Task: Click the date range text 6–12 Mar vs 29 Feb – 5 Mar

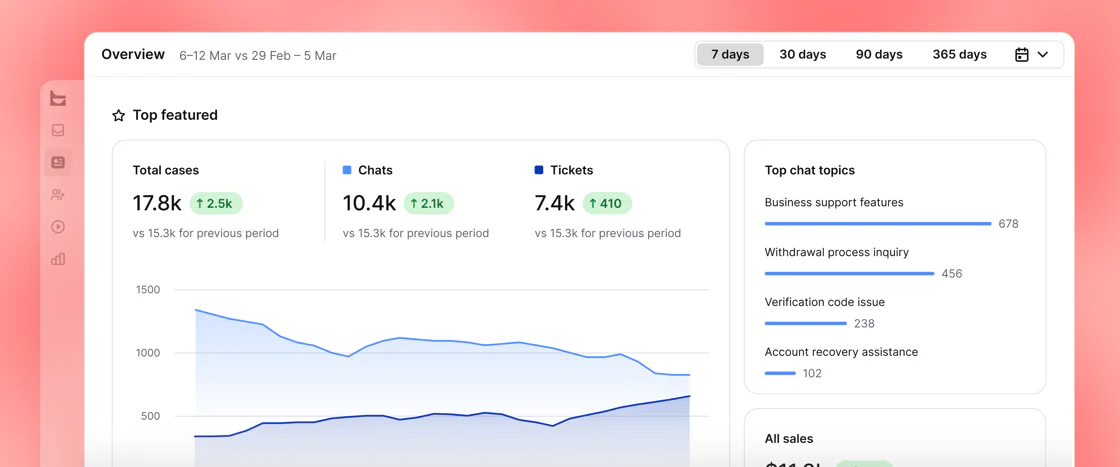Action: point(258,56)
